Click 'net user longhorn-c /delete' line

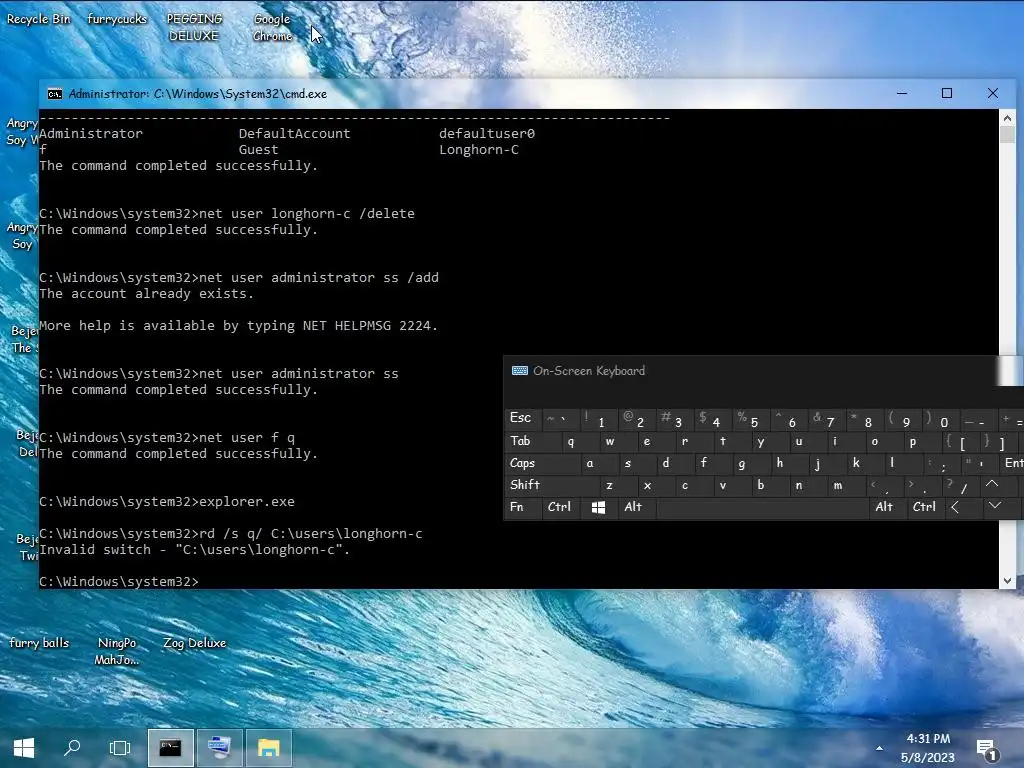(227, 214)
